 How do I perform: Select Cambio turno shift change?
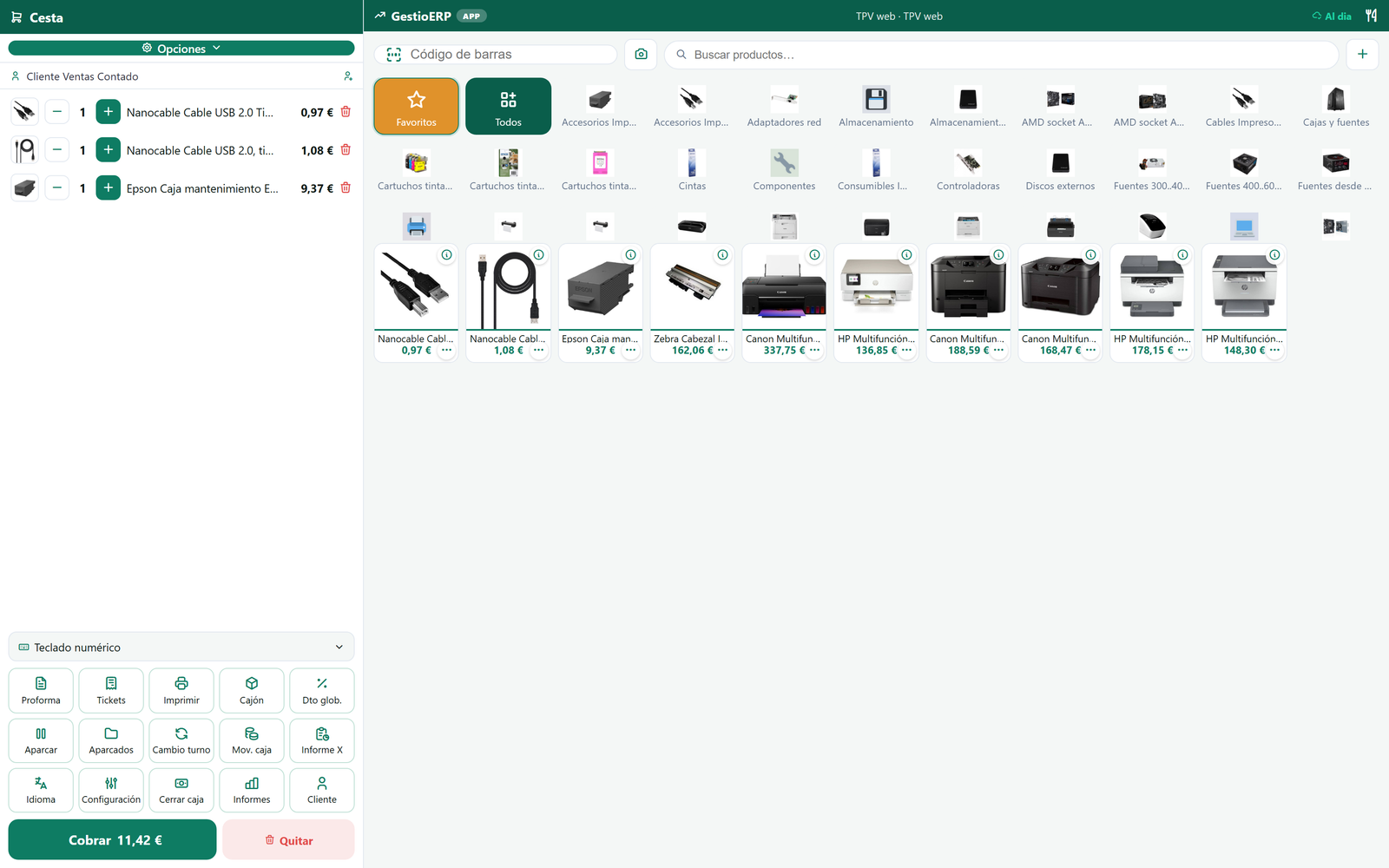click(181, 740)
